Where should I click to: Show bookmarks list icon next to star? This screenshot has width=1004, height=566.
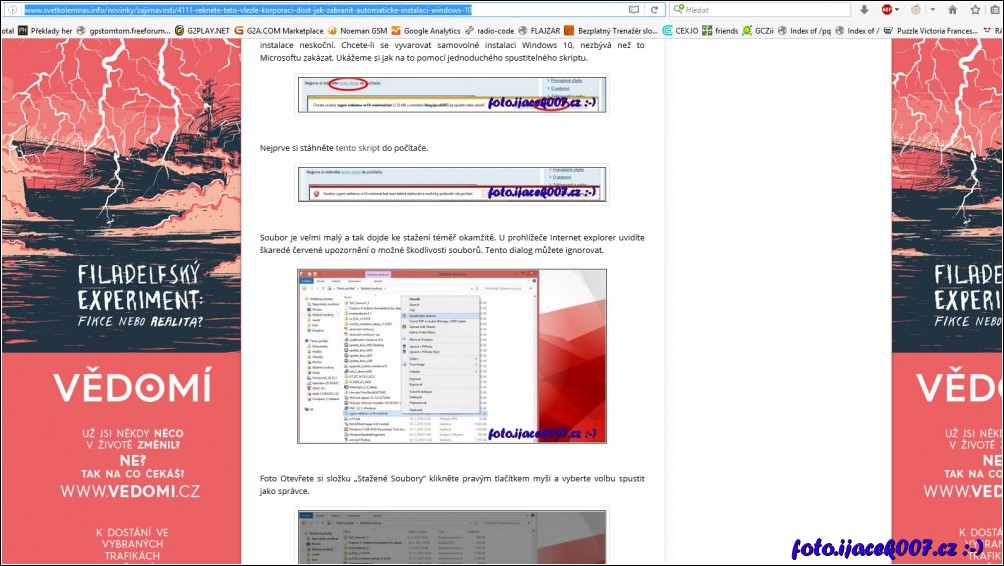pos(994,10)
